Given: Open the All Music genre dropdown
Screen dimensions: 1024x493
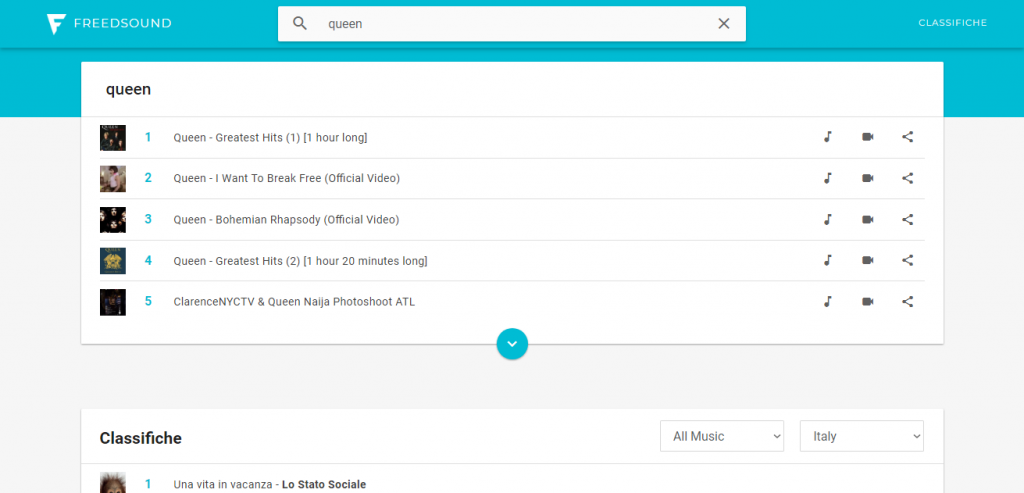Looking at the screenshot, I should coord(722,436).
